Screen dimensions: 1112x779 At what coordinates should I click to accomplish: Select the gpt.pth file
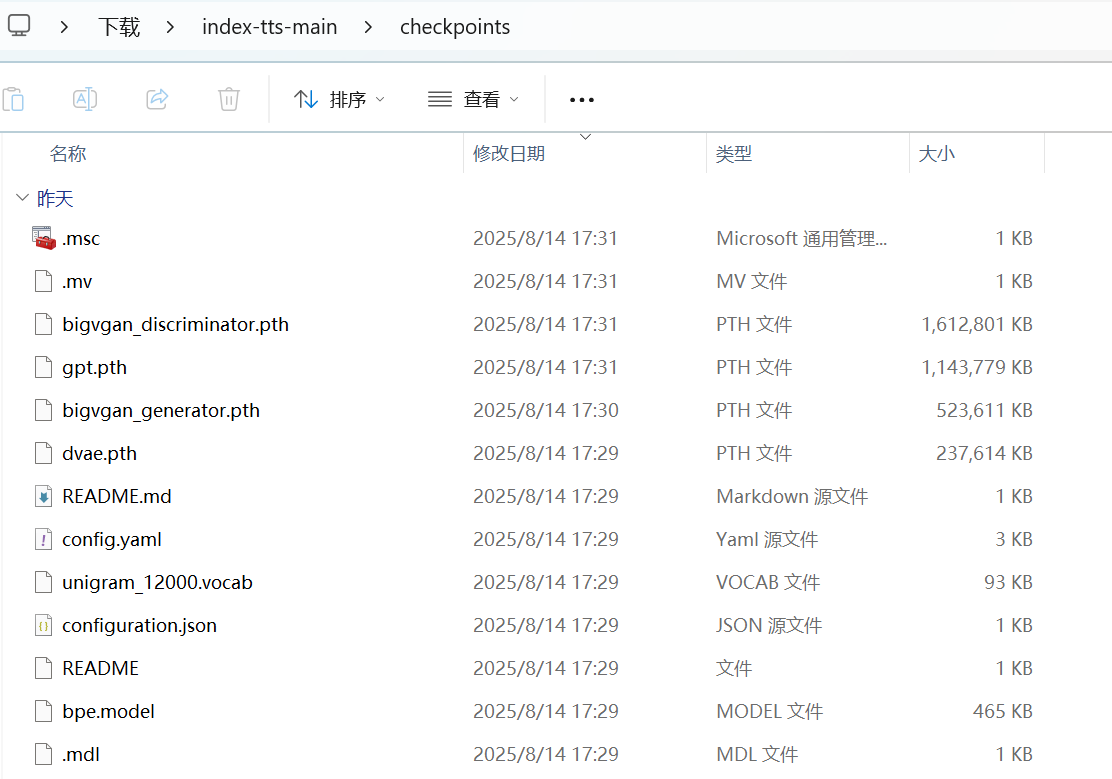94,367
